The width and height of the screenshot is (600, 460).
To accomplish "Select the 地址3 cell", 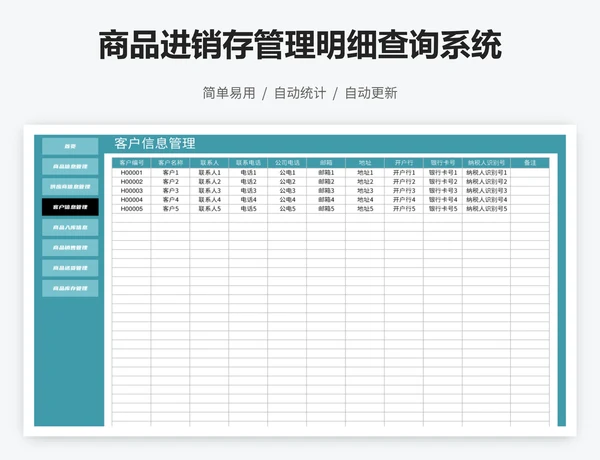I will point(365,191).
